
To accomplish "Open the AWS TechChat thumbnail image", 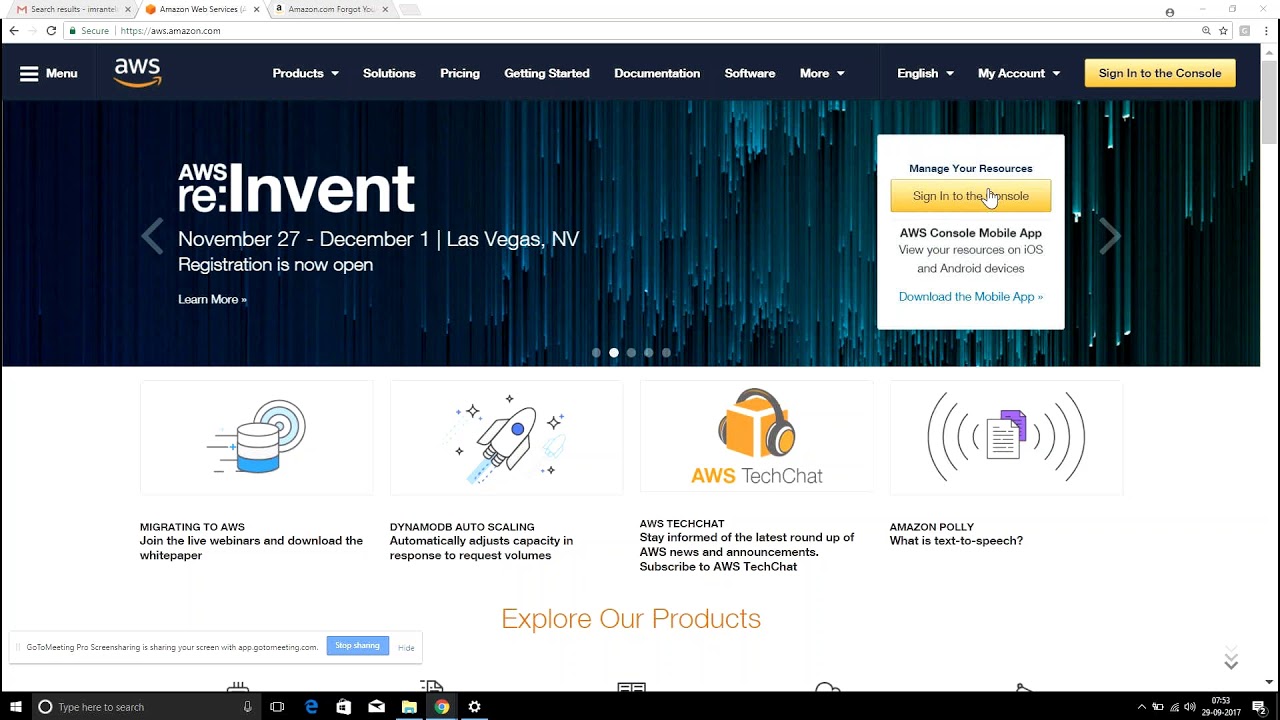I will click(x=757, y=437).
